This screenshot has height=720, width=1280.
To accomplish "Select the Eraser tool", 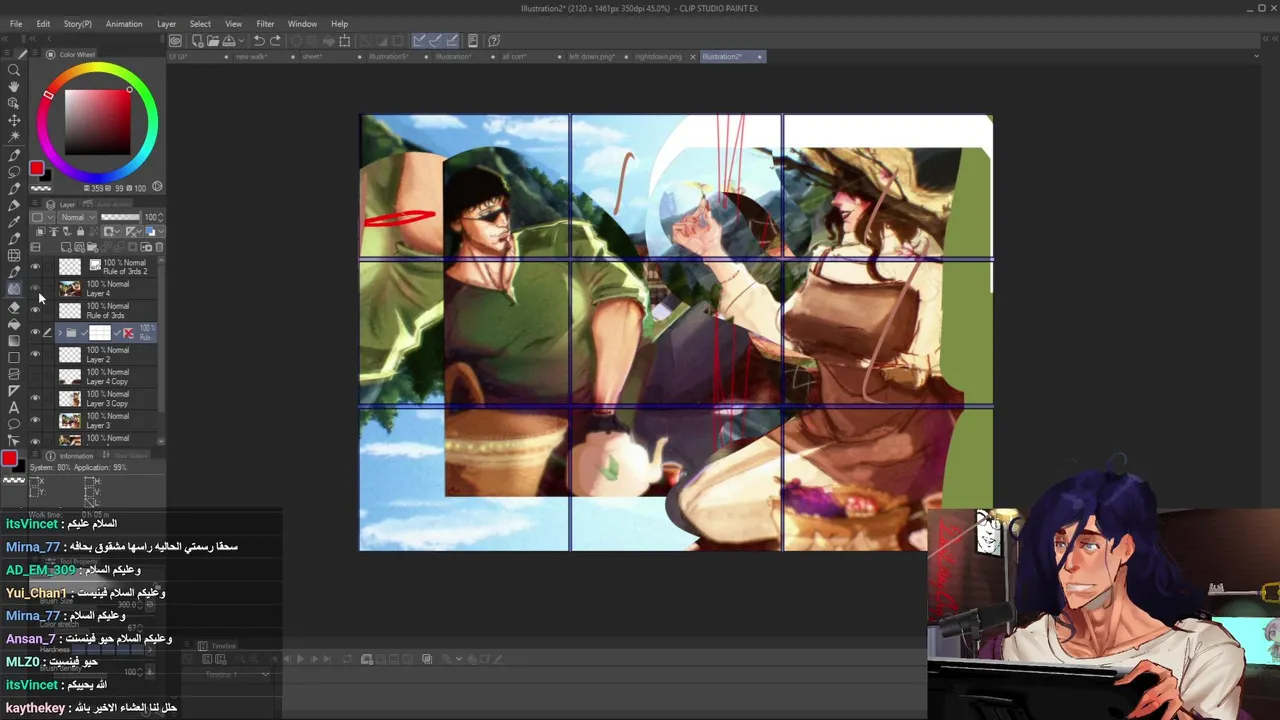I will 14,307.
